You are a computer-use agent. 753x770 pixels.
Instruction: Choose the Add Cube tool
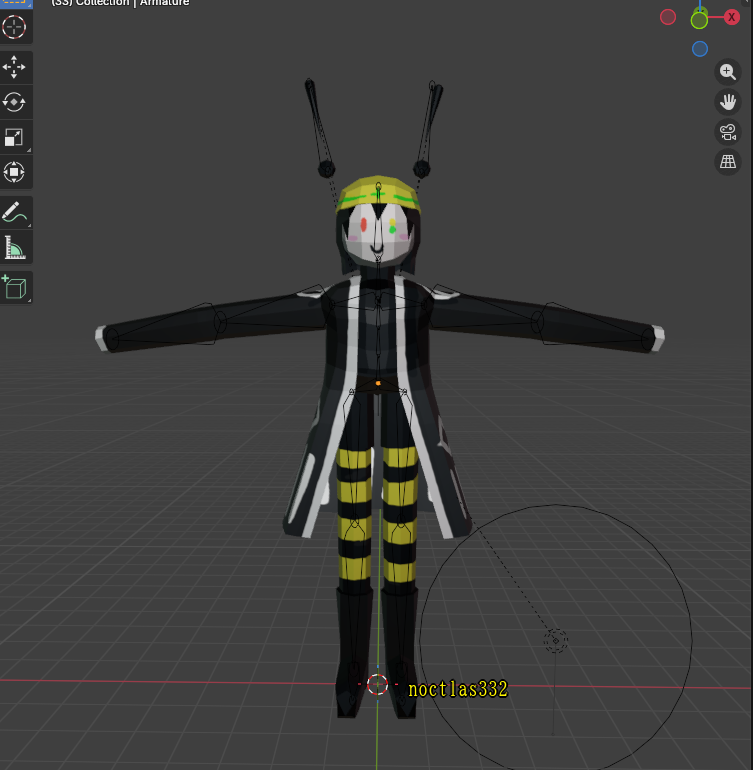coord(15,288)
